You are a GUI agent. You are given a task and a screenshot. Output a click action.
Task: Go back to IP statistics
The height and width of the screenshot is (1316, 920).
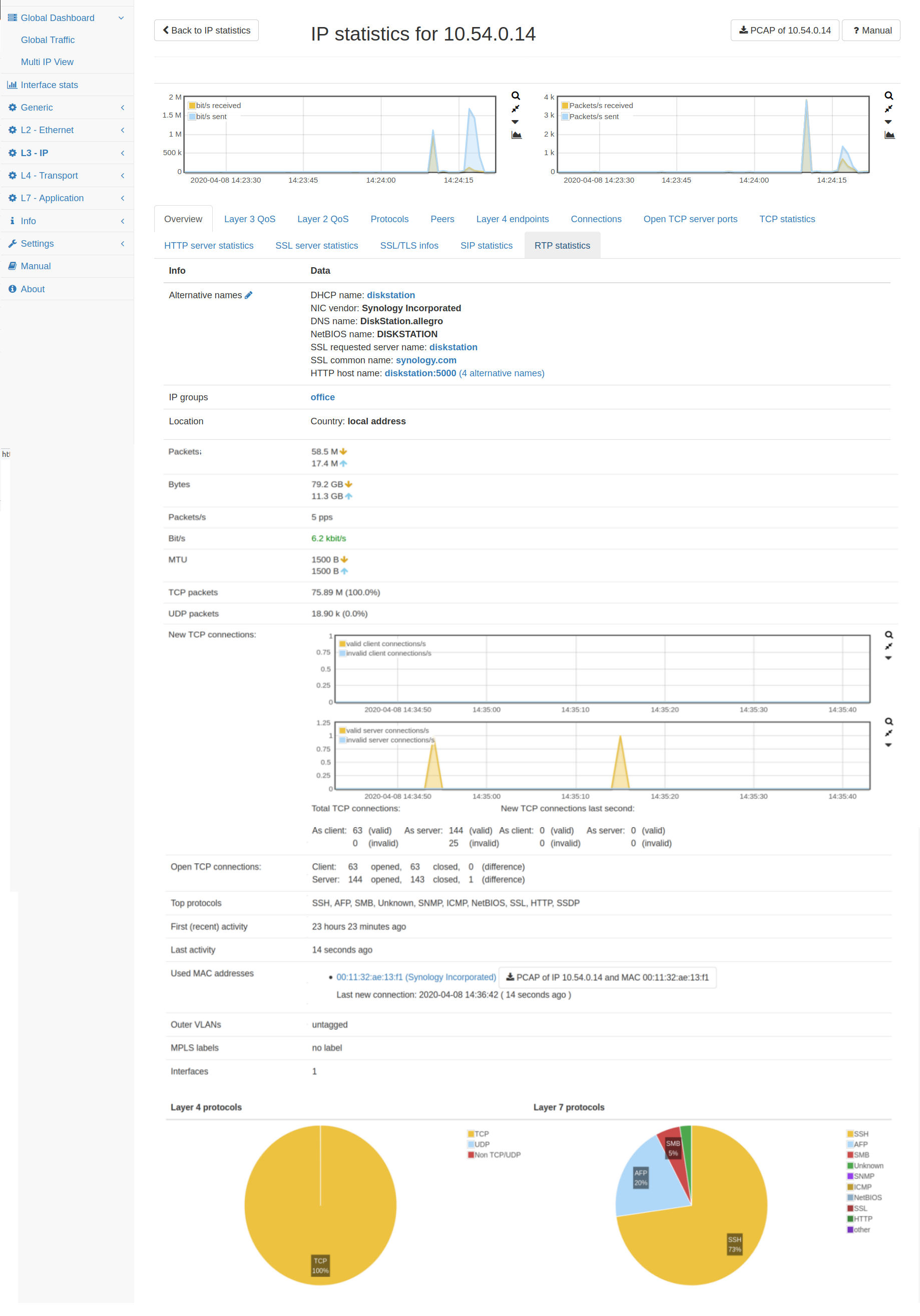206,31
